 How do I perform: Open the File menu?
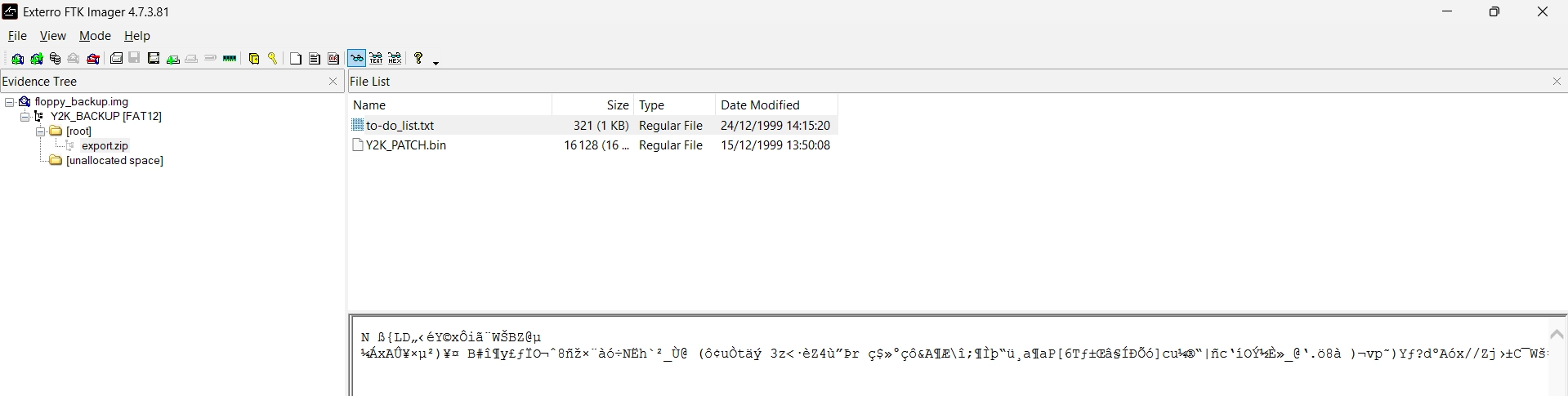pyautogui.click(x=17, y=36)
